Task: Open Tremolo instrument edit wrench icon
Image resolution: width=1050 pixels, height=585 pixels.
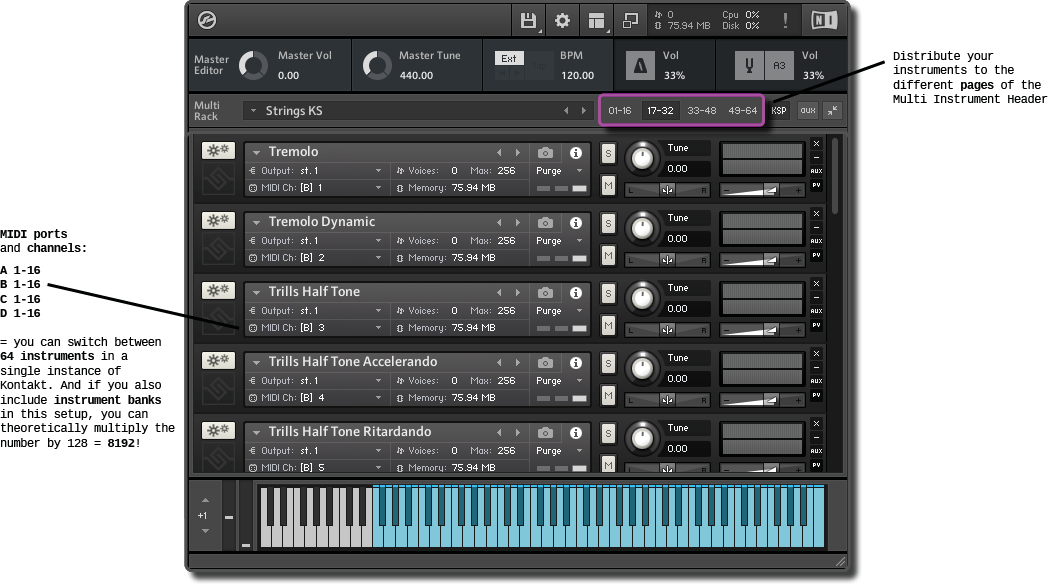Action: click(218, 150)
